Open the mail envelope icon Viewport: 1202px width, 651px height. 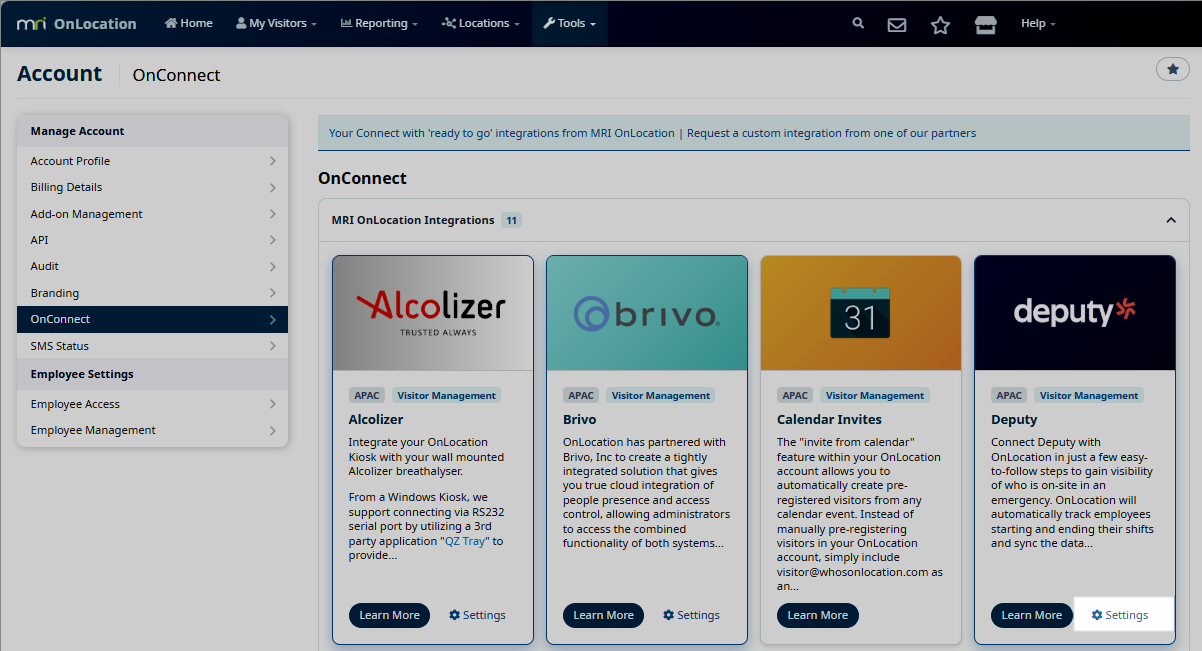tap(897, 25)
